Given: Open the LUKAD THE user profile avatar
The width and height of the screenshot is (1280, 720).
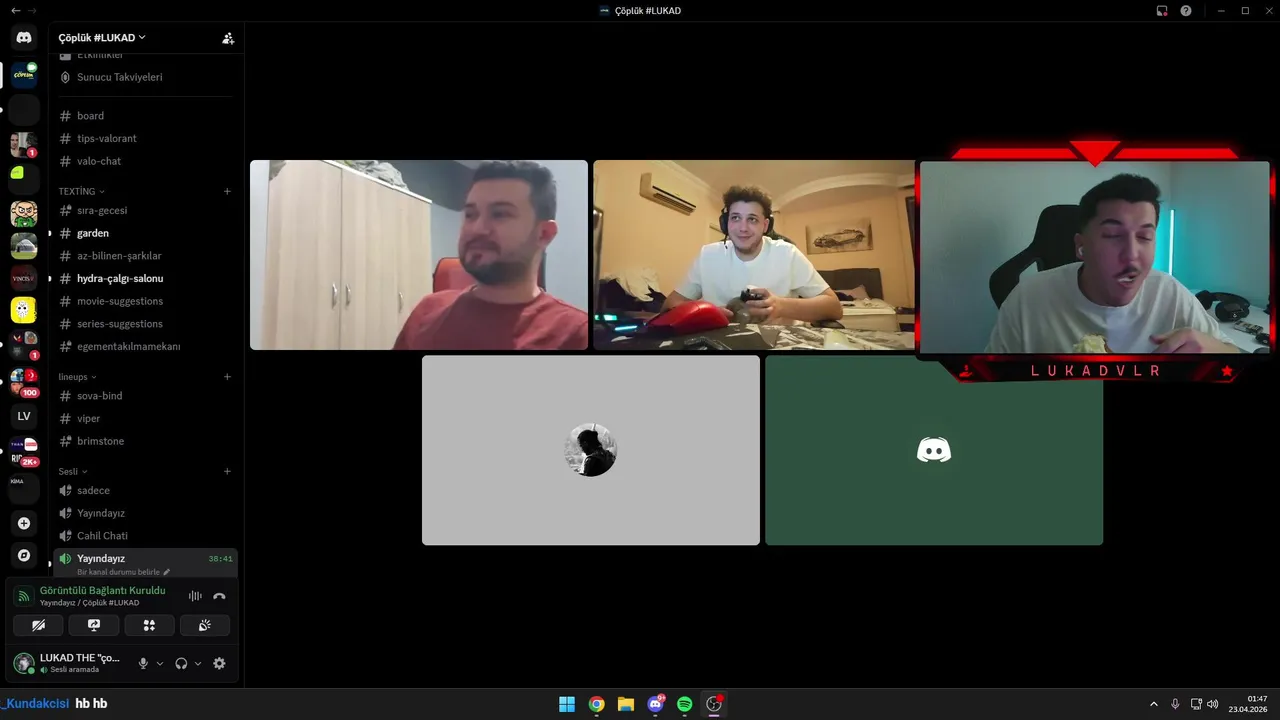Looking at the screenshot, I should (24, 663).
